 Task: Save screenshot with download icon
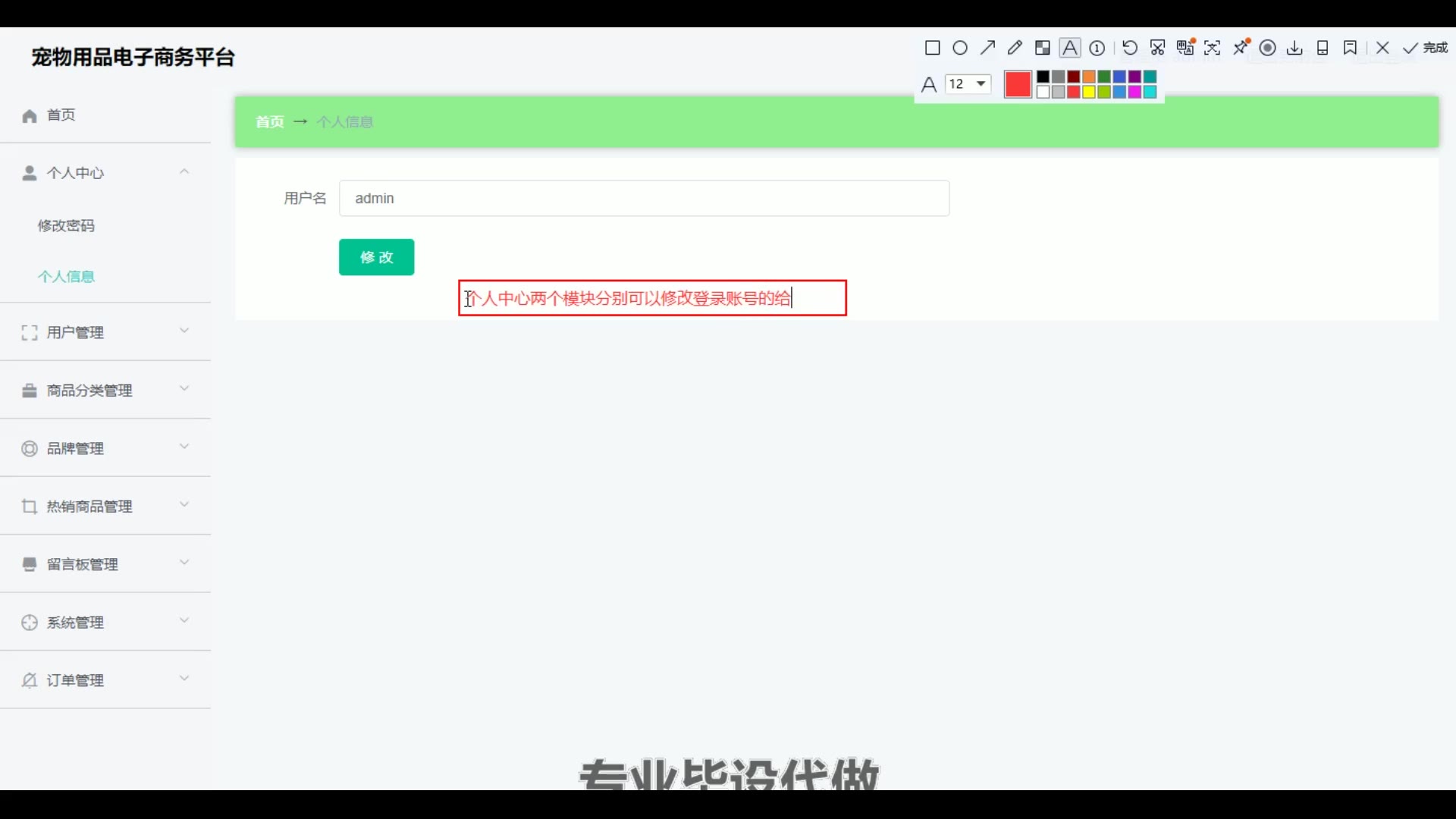click(x=1295, y=49)
